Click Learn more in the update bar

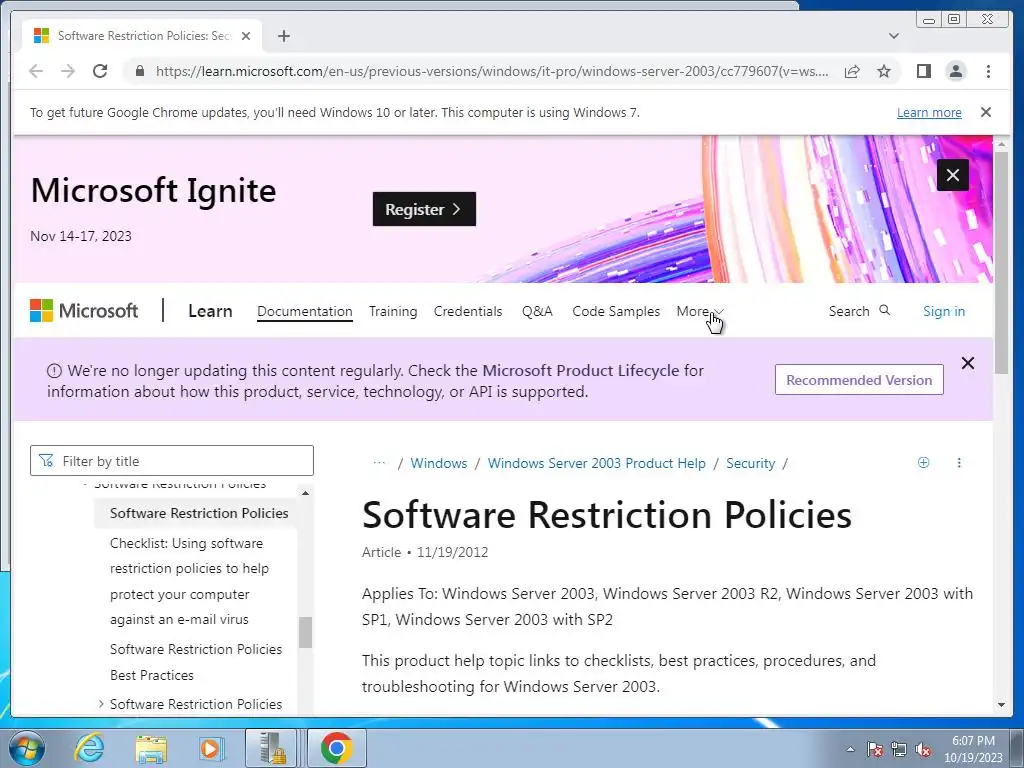929,112
